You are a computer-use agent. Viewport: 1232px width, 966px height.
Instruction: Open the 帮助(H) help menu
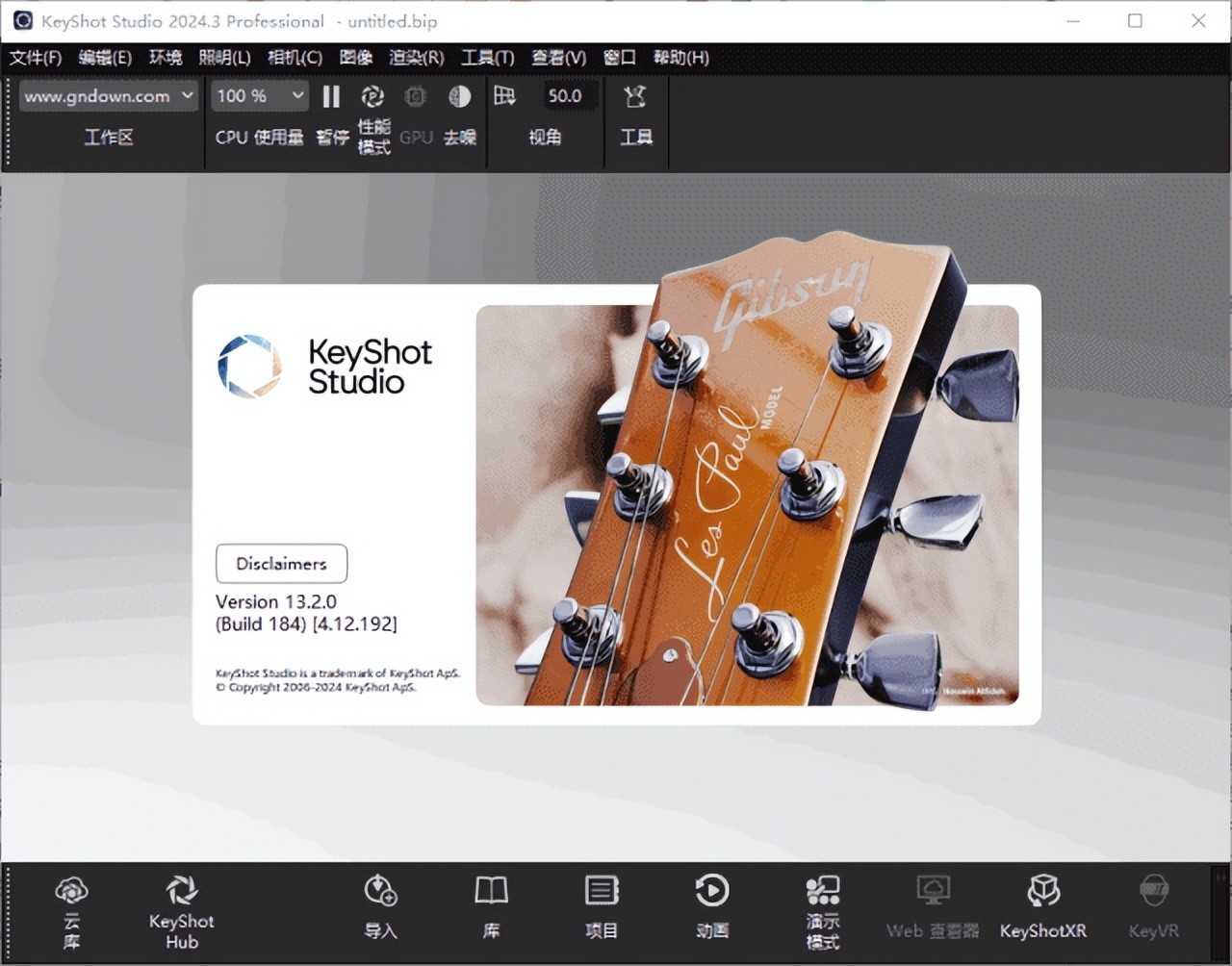(x=680, y=58)
